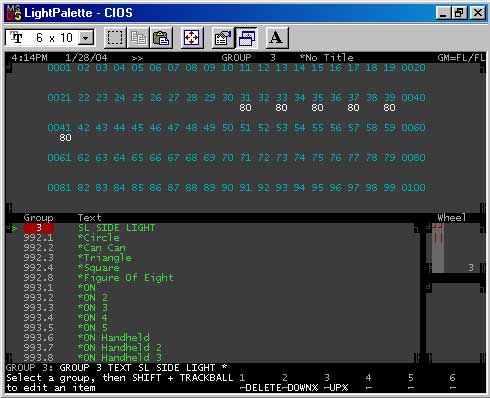The image size is (490, 398).
Task: Click the 80 level under channel 37
Action: click(x=353, y=108)
